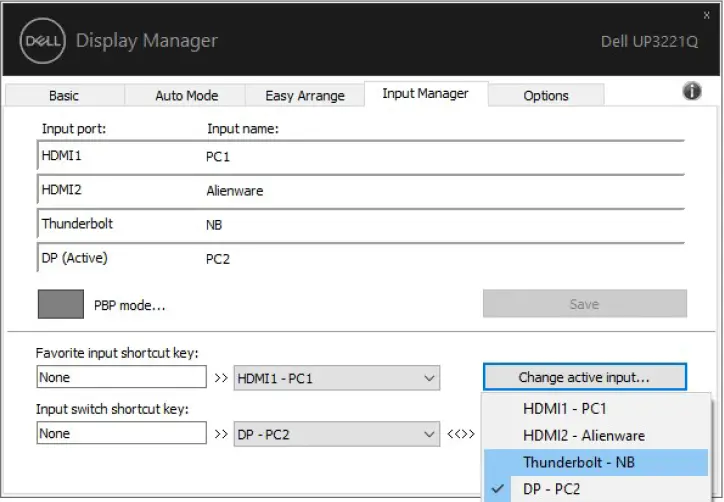The height and width of the screenshot is (502, 724).
Task: Select Thunderbolt - NB in the popup menu
Action: point(596,462)
